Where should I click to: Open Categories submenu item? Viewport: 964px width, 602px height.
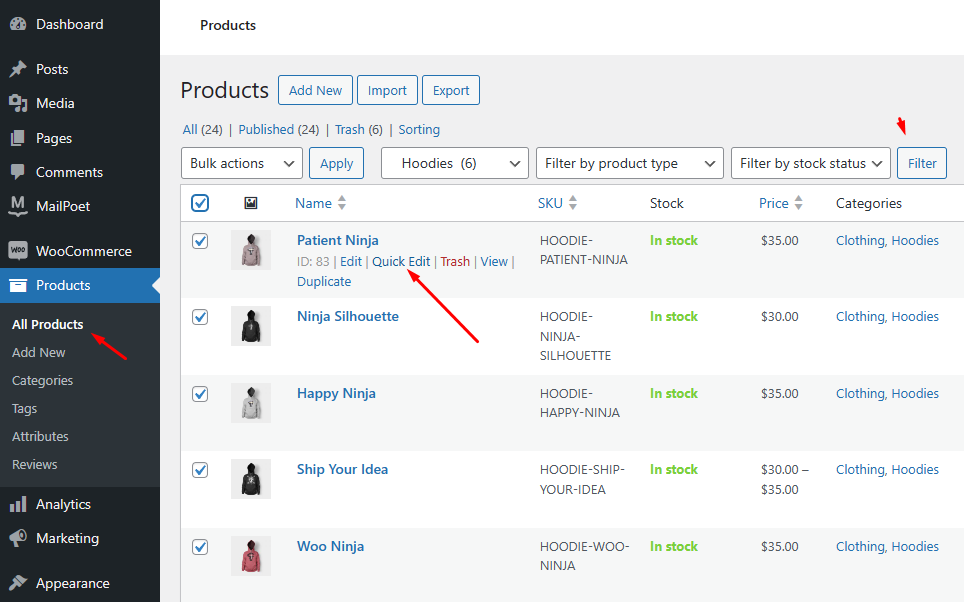coord(42,381)
